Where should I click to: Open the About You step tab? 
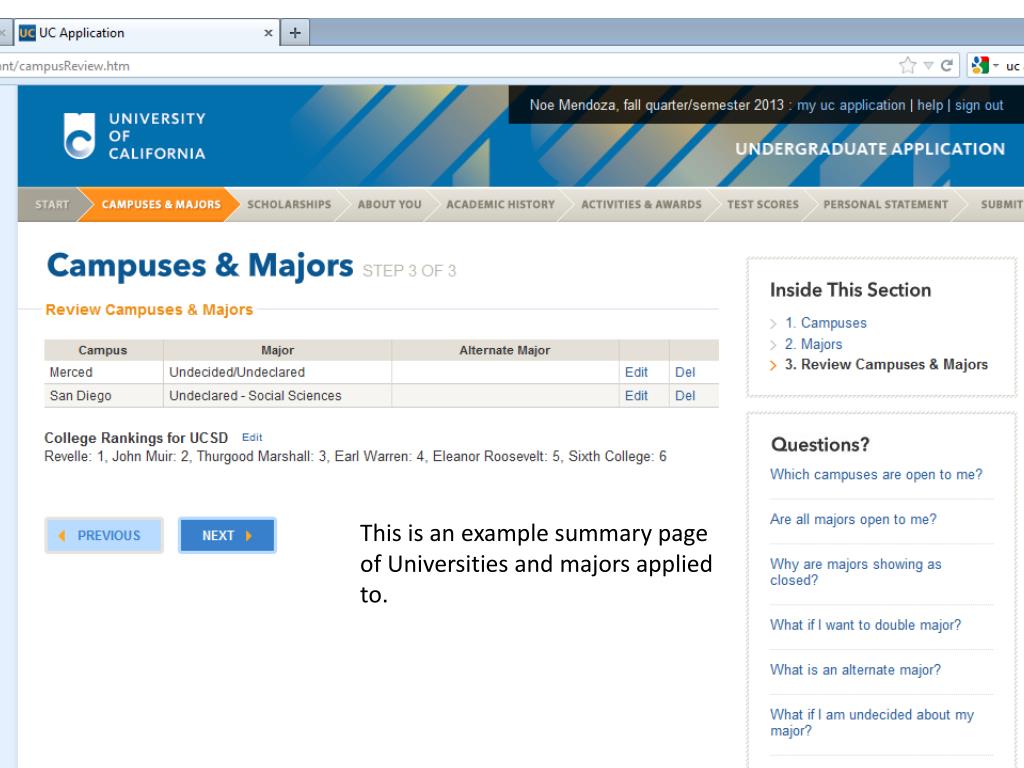tap(389, 204)
